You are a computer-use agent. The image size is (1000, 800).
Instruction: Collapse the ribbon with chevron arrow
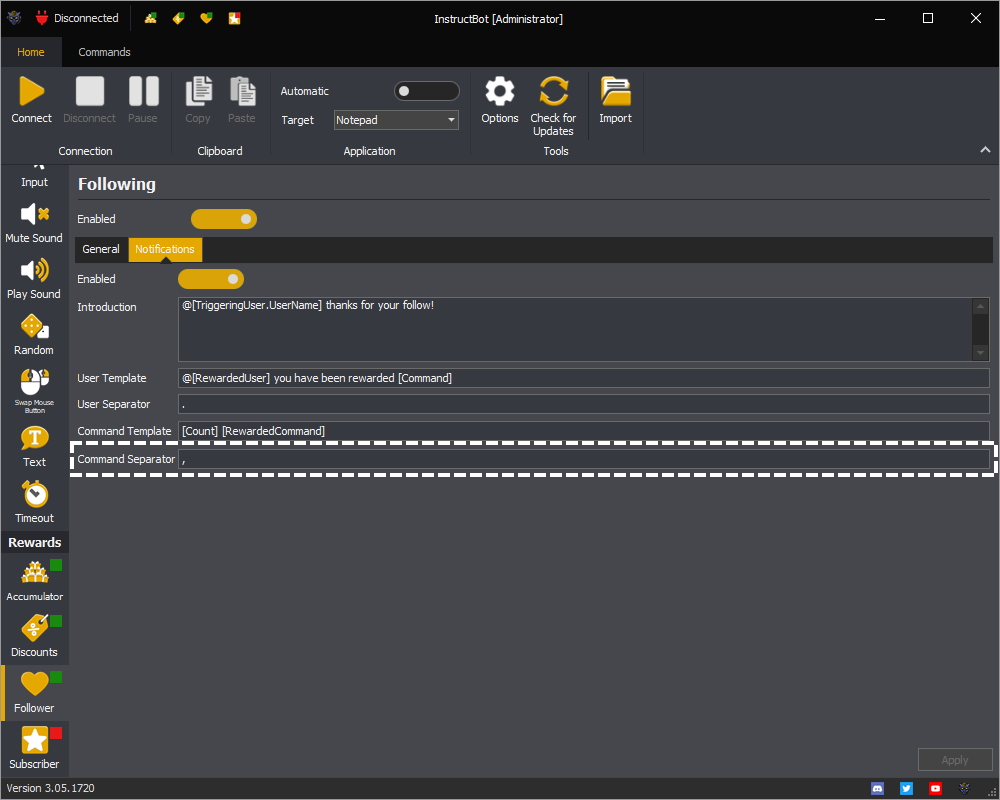point(985,150)
